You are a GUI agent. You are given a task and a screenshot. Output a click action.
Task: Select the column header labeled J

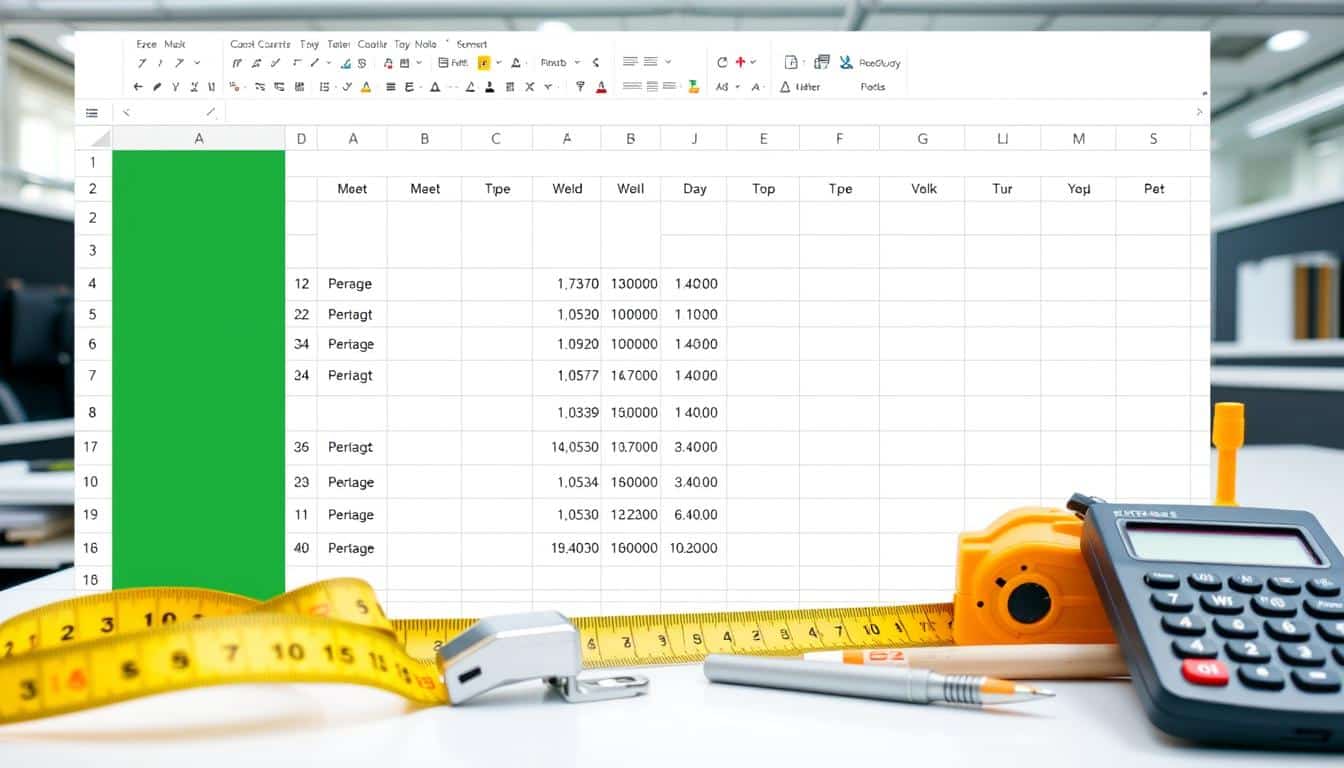pos(694,139)
